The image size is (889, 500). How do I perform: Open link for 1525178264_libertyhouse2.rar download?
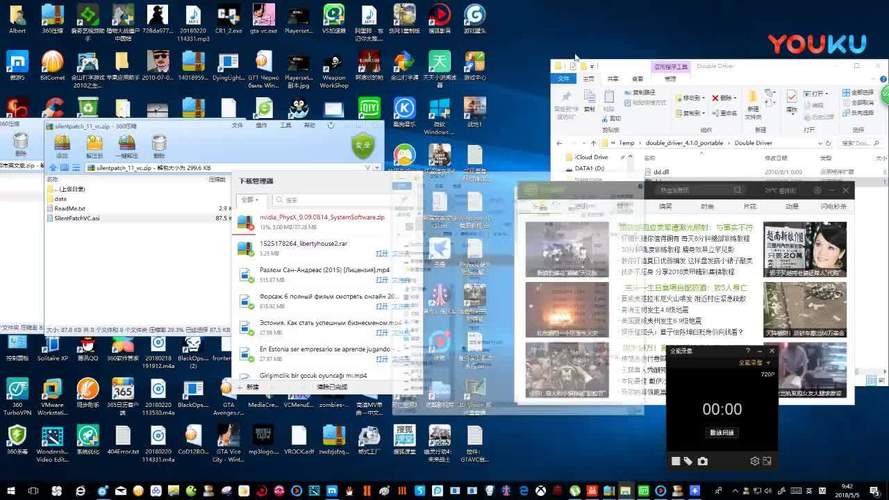click(x=382, y=253)
